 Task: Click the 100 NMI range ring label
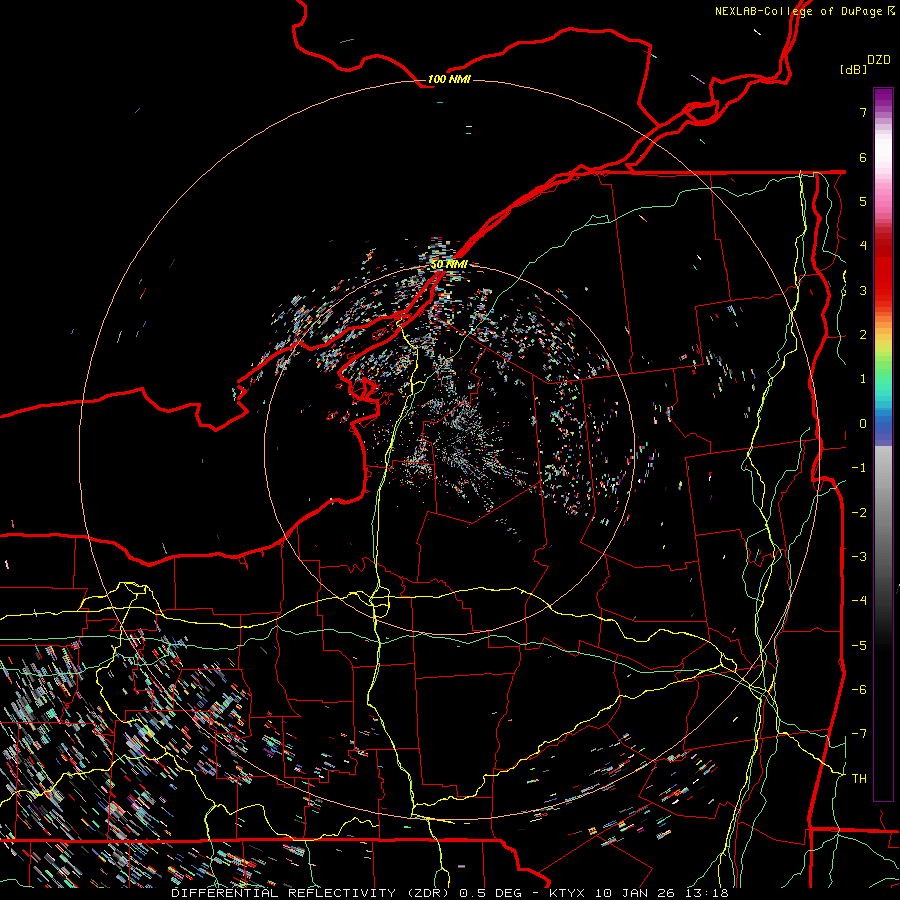449,79
